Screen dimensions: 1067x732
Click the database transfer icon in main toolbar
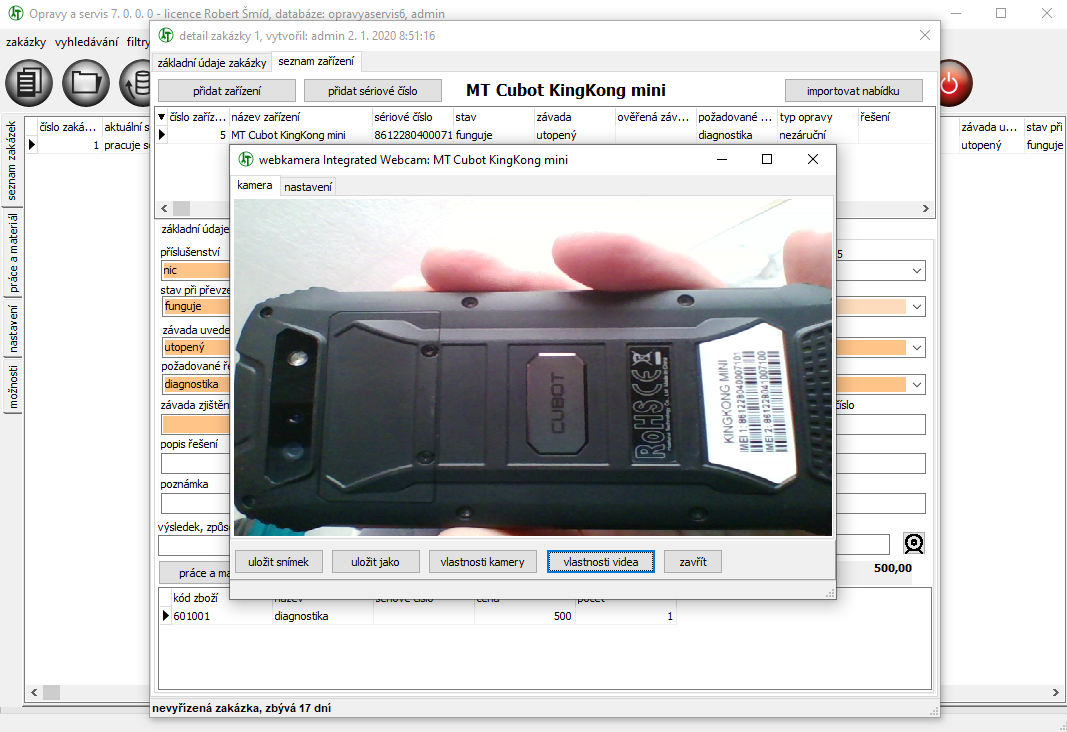pos(135,83)
